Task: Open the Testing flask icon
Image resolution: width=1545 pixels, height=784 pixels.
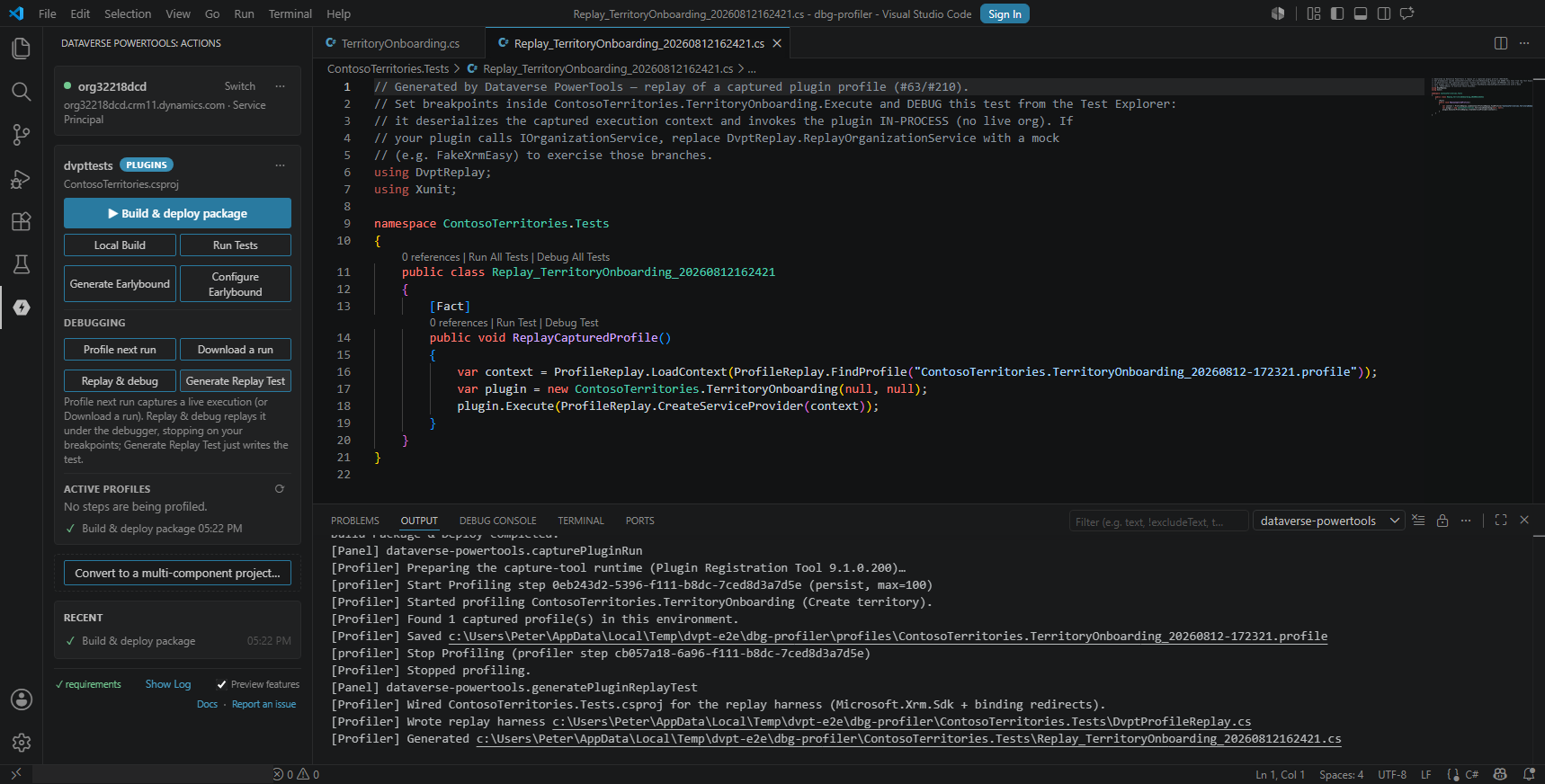Action: [x=21, y=264]
